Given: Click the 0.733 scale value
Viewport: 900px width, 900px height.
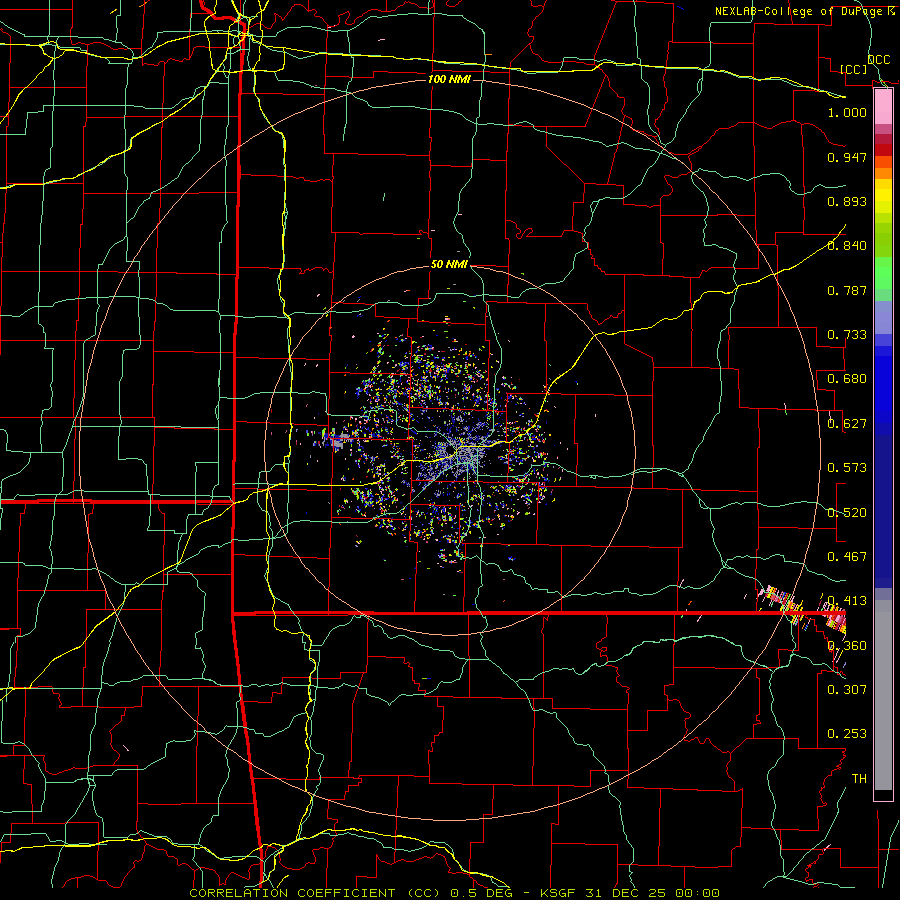Looking at the screenshot, I should point(847,335).
